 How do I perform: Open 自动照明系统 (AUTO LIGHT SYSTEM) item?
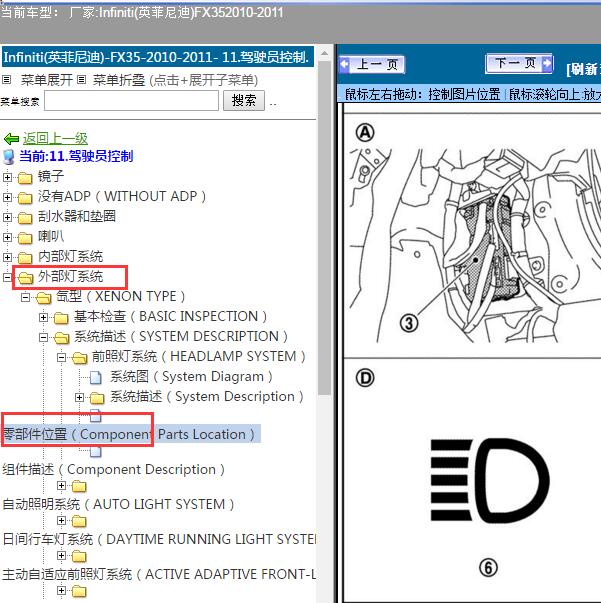[x=118, y=504]
